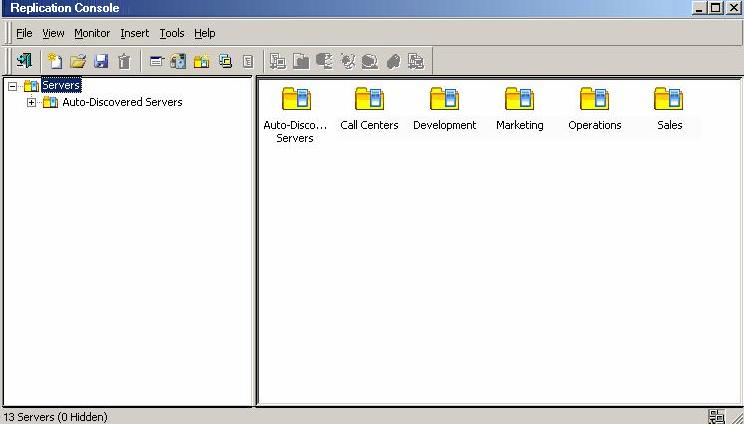The width and height of the screenshot is (744, 424).
Task: Open the Call Centers server group
Action: click(x=369, y=99)
